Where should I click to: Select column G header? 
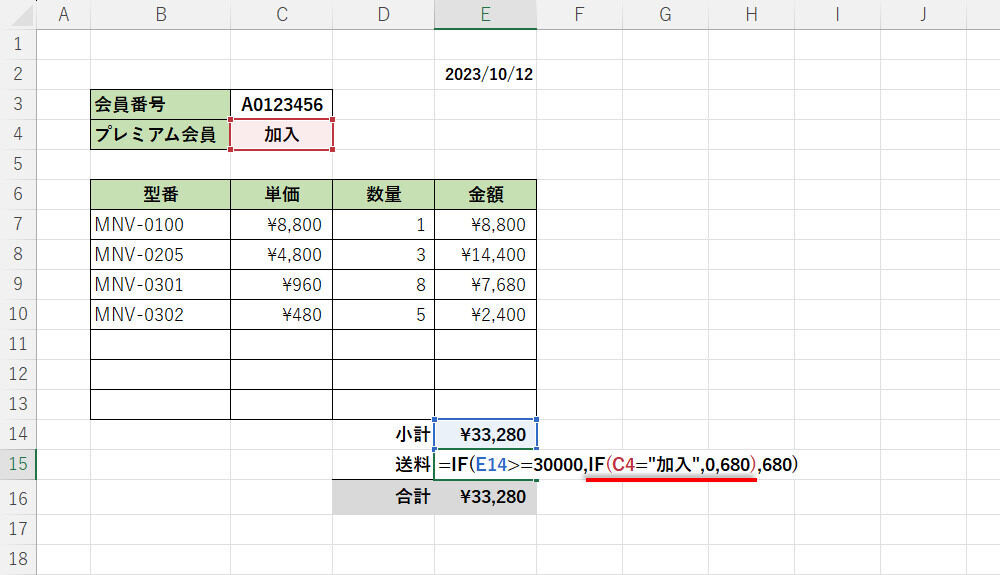pos(665,15)
